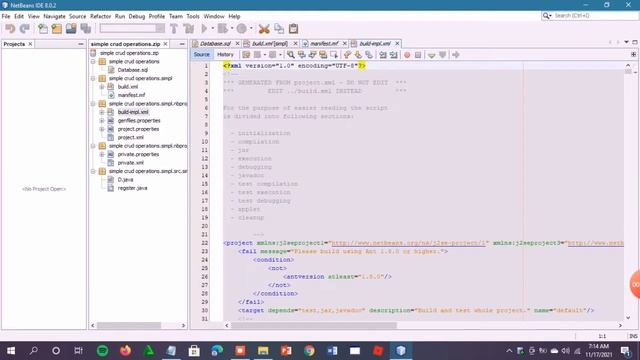Image resolution: width=640 pixels, height=360 pixels.
Task: Click the Find Next Occurrence icon
Action: [x=313, y=55]
